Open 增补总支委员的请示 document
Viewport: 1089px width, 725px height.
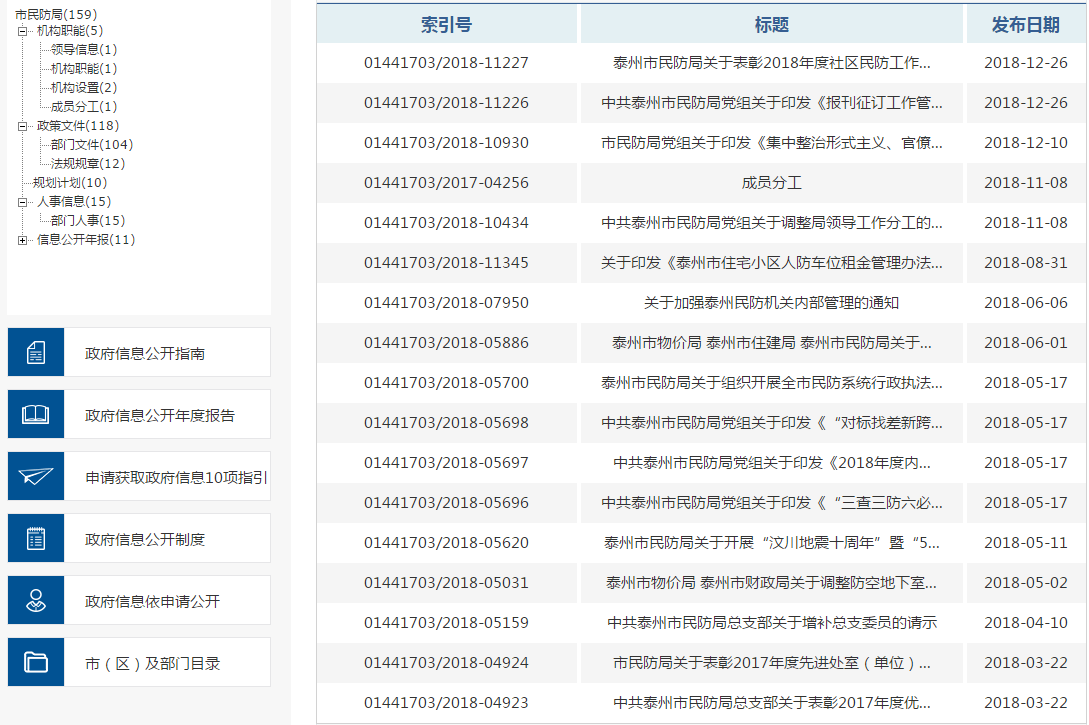point(772,622)
